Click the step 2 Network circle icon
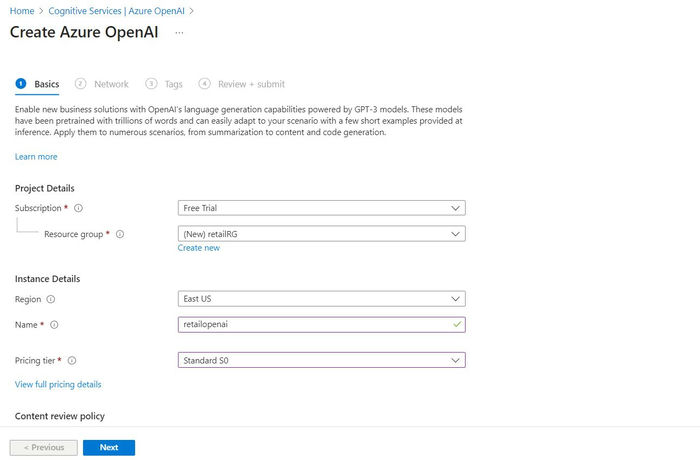 [x=81, y=84]
